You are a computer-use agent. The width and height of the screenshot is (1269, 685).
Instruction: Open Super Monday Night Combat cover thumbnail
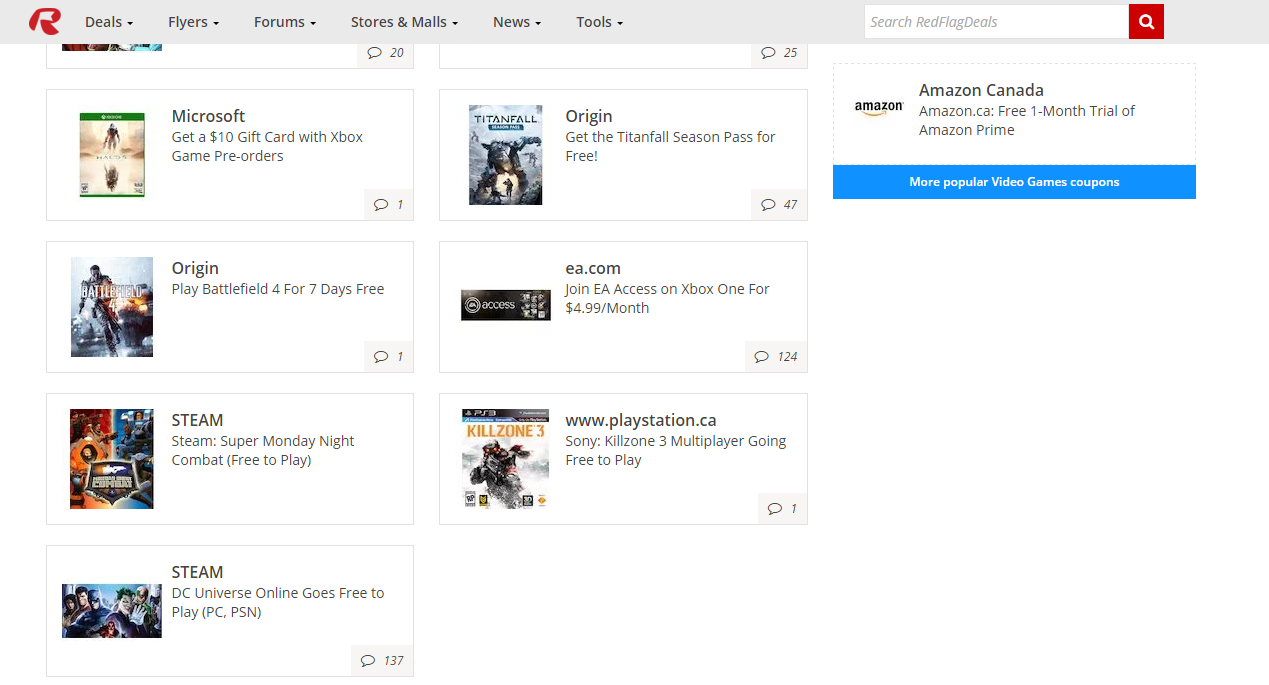(x=112, y=459)
